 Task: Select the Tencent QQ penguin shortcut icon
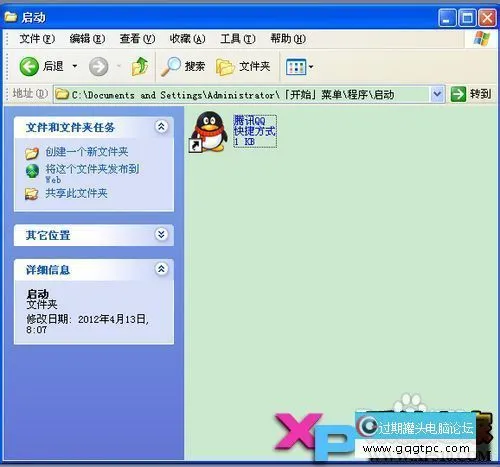(209, 132)
